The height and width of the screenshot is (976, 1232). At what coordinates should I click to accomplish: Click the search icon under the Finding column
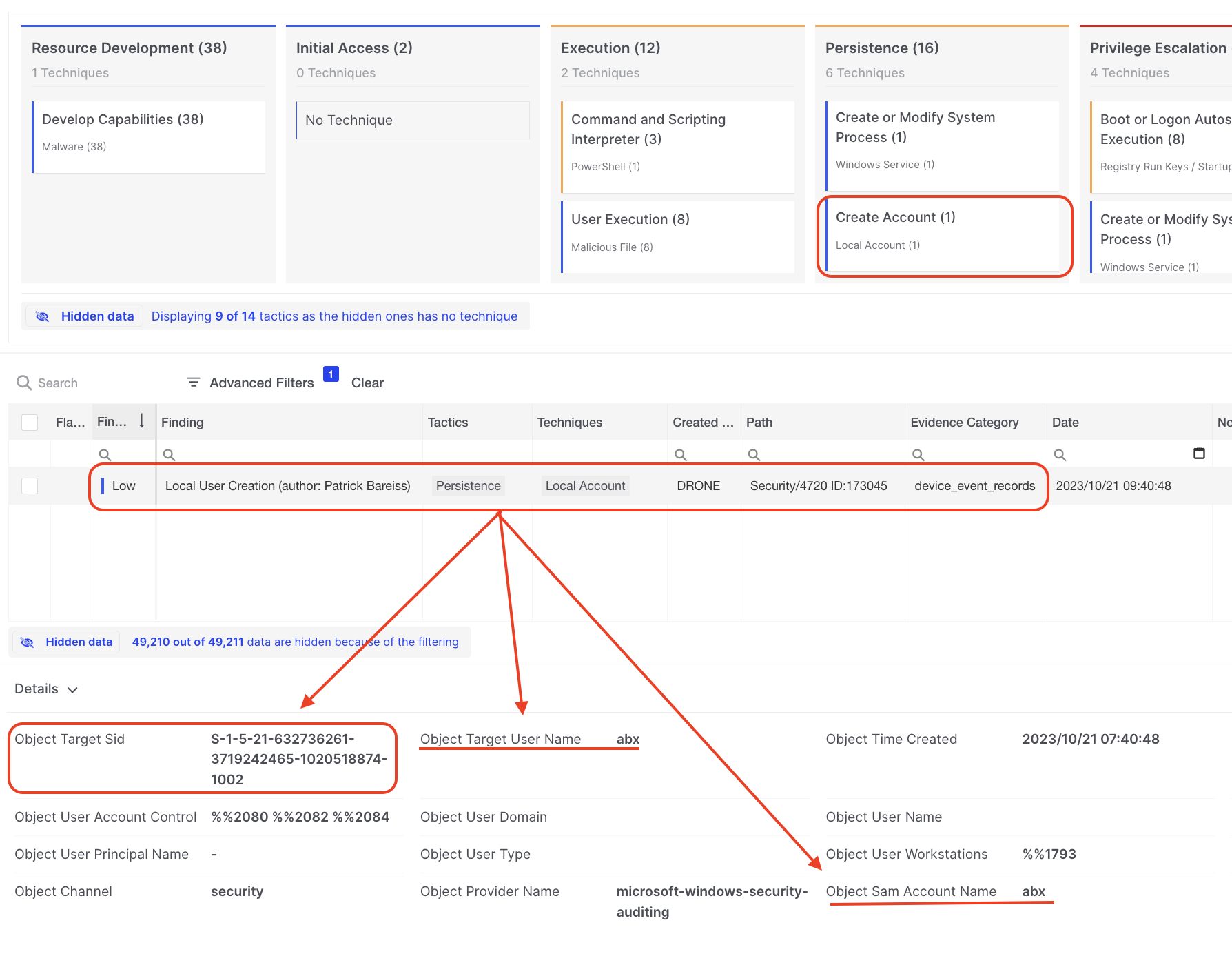click(x=169, y=455)
